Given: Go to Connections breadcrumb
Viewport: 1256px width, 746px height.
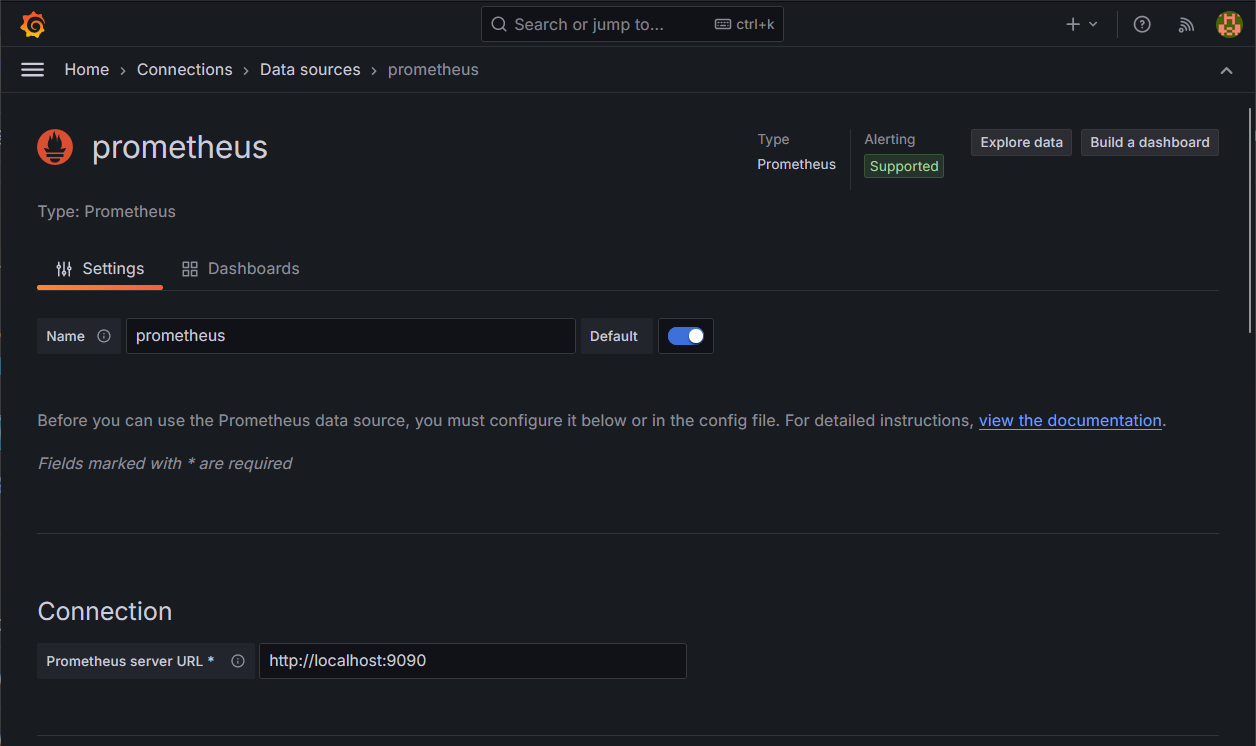Looking at the screenshot, I should click(x=185, y=70).
